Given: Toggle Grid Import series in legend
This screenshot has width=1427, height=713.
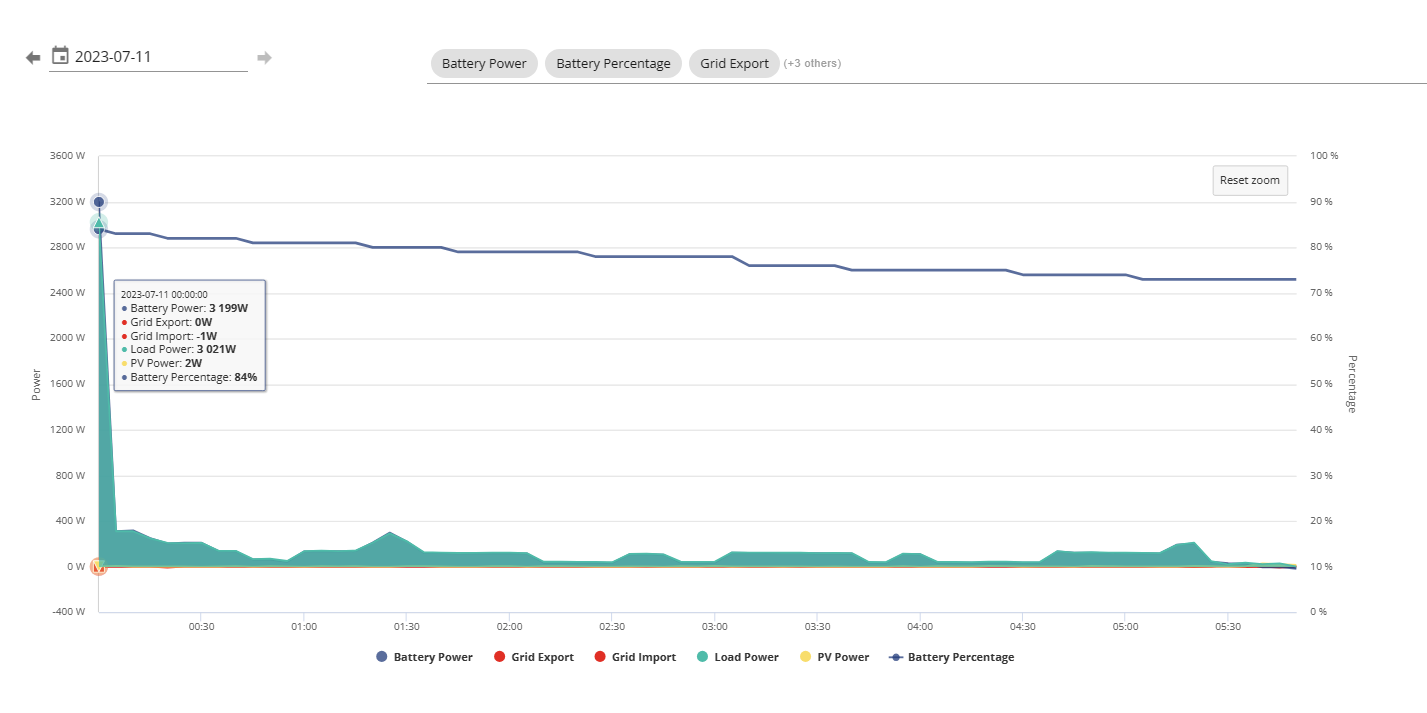Looking at the screenshot, I should [x=634, y=657].
